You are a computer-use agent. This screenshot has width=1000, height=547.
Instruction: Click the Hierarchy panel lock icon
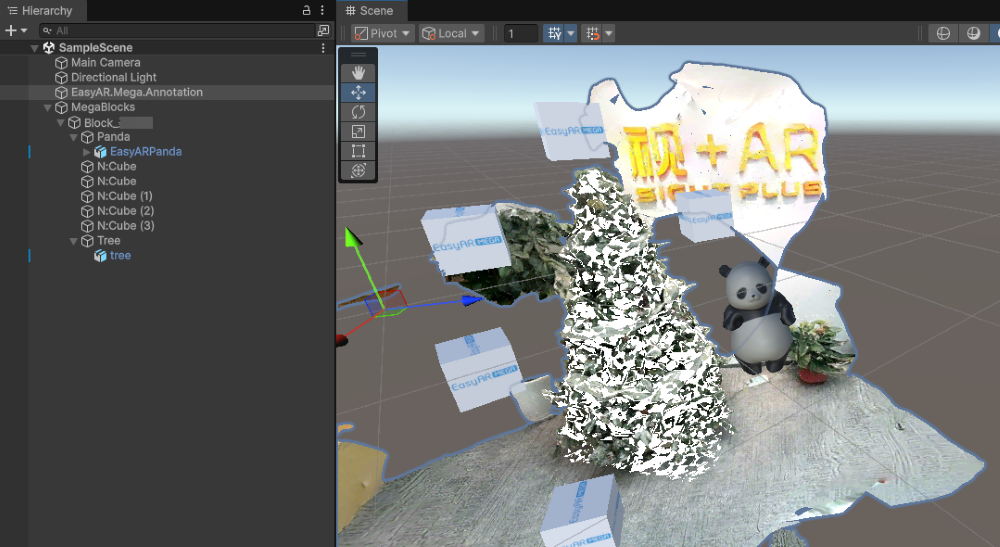pos(306,10)
